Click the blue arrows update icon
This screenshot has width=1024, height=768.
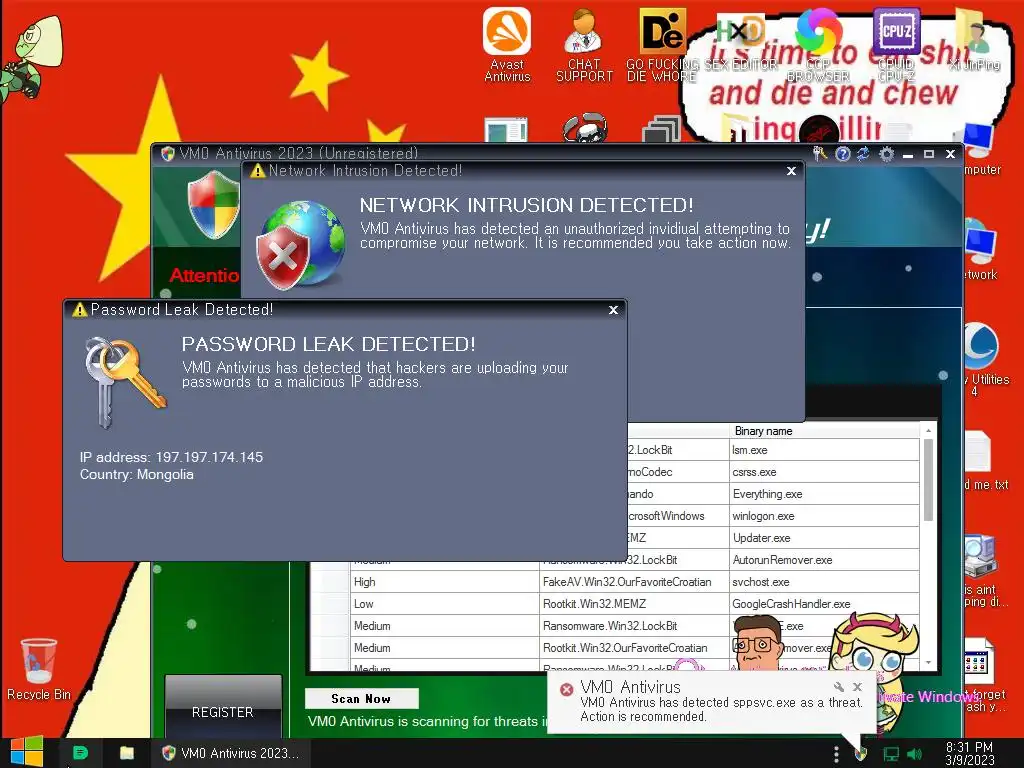[863, 154]
